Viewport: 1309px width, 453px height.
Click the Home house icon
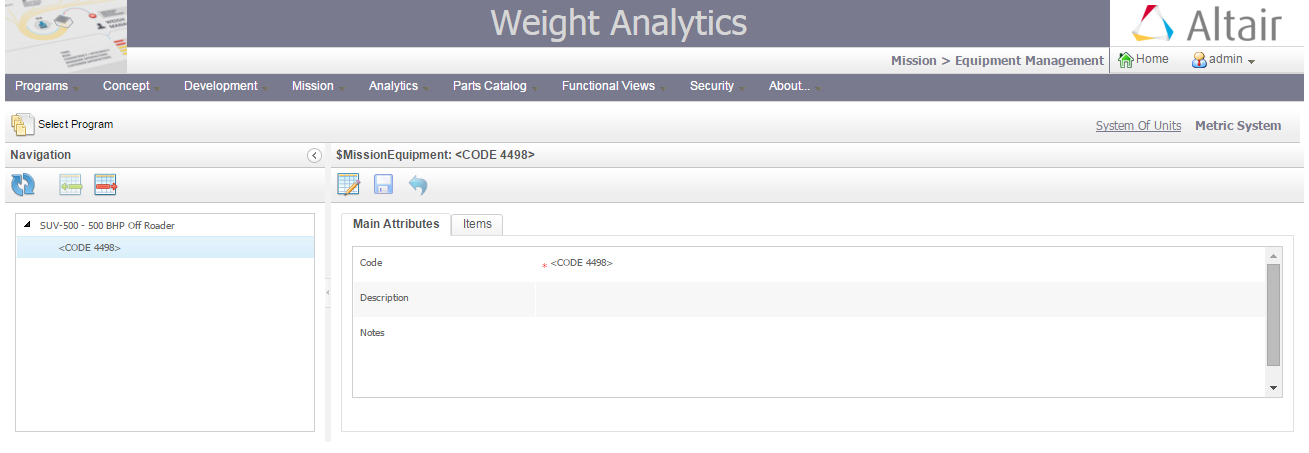click(1126, 60)
